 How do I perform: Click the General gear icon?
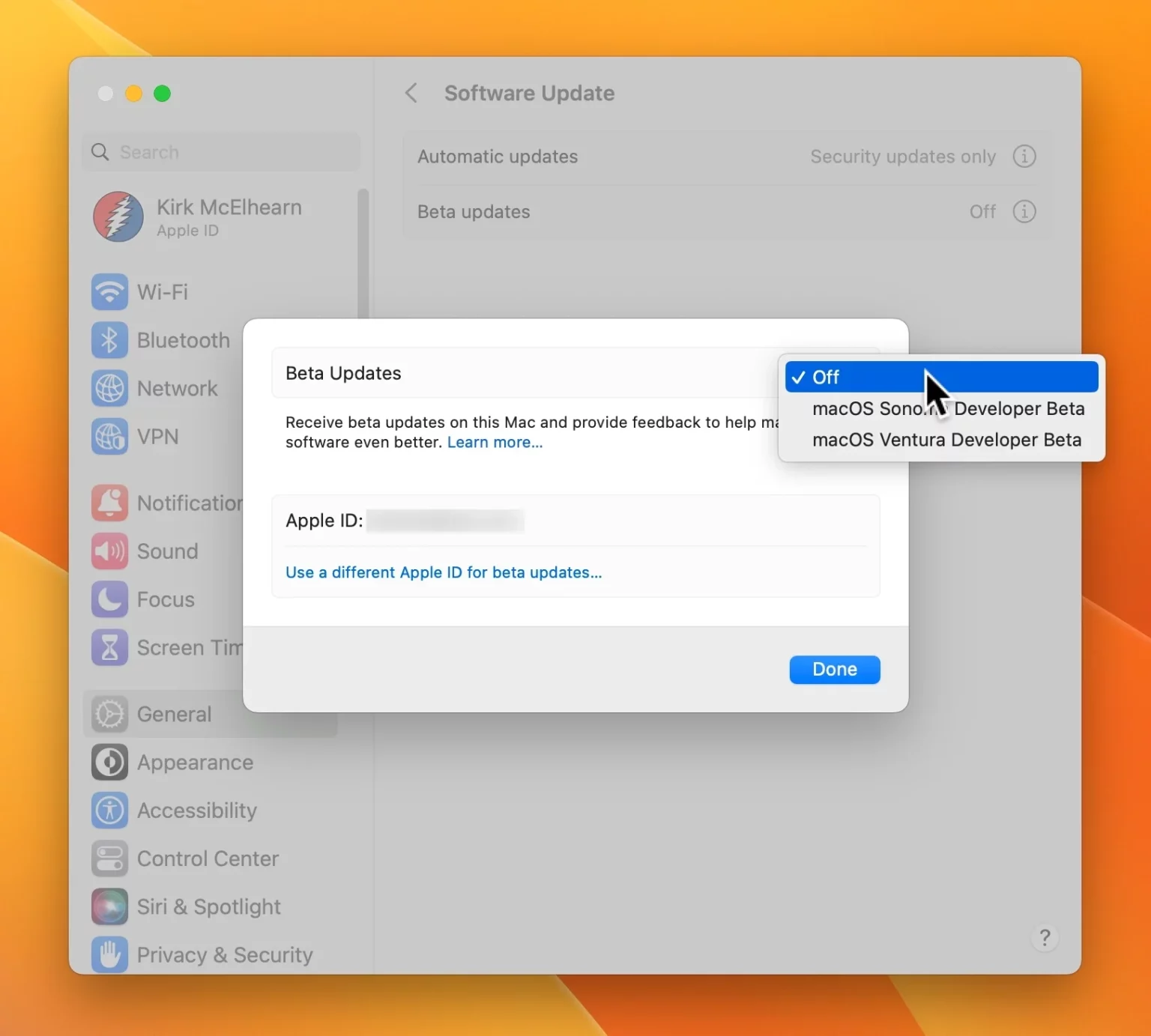(109, 714)
